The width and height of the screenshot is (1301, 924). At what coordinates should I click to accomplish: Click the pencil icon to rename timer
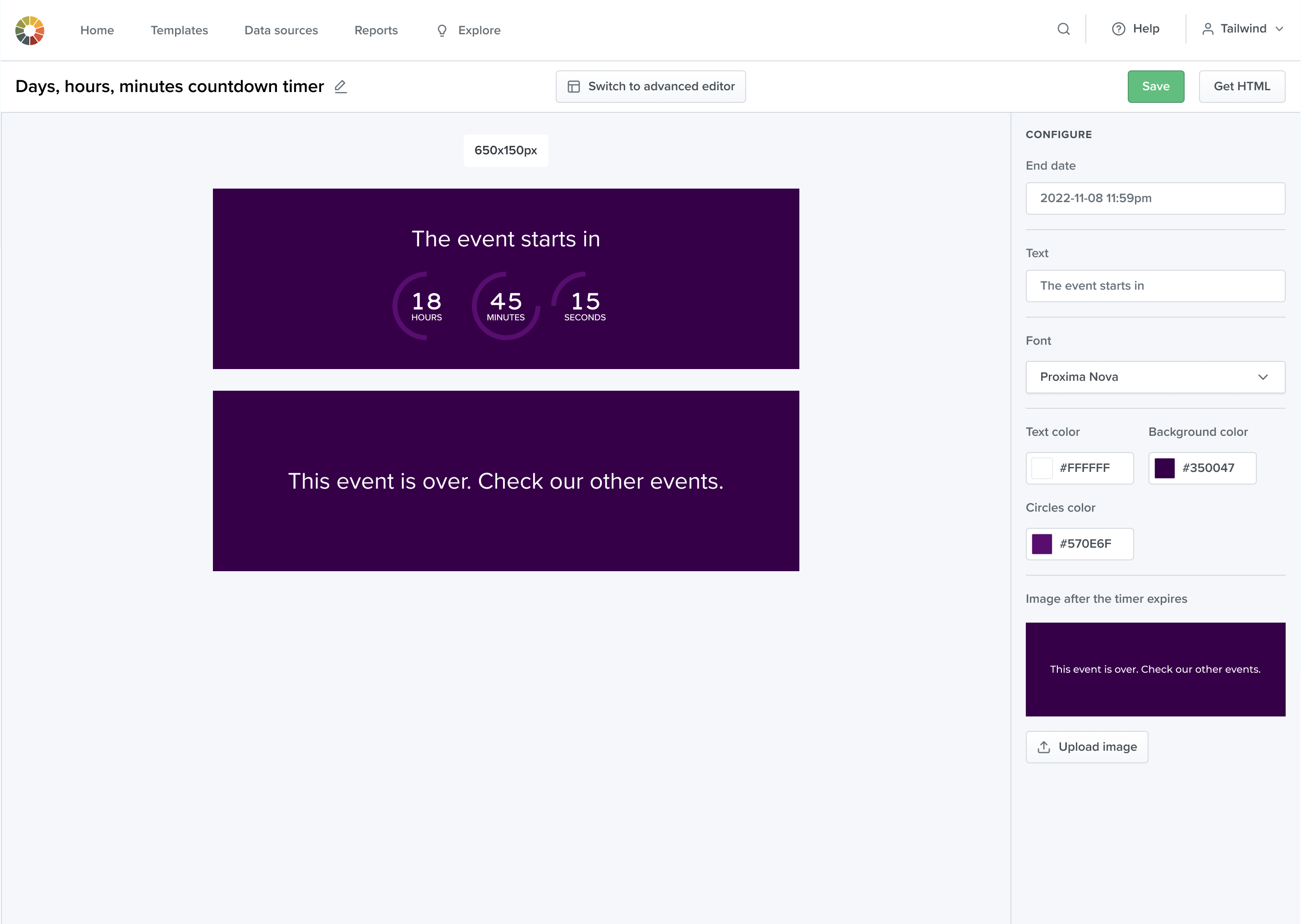340,87
